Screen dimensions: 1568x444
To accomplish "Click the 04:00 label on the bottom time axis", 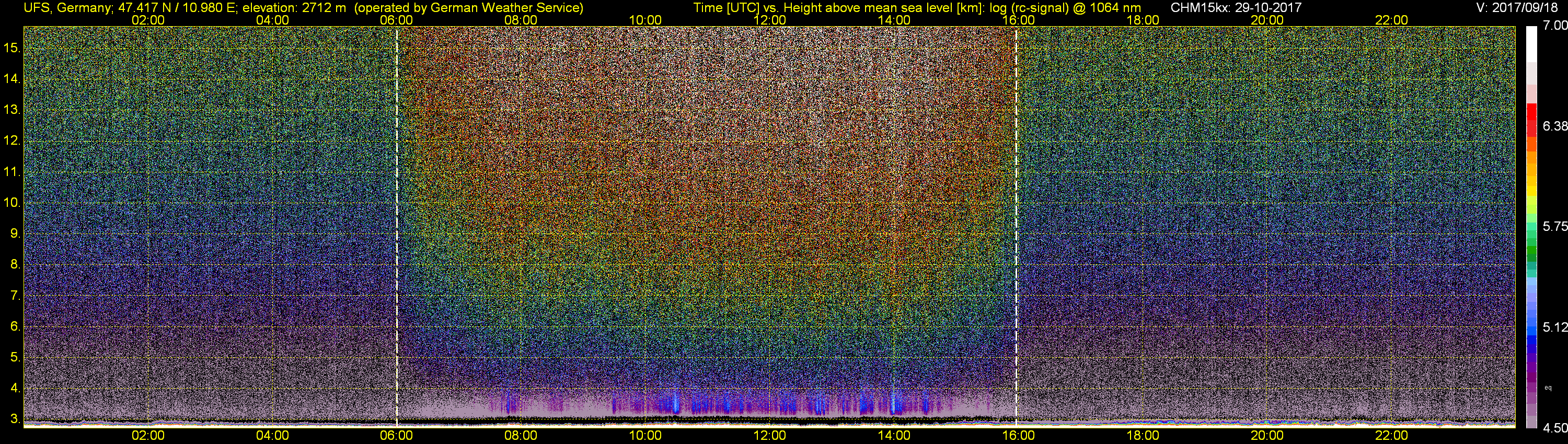I will (272, 436).
